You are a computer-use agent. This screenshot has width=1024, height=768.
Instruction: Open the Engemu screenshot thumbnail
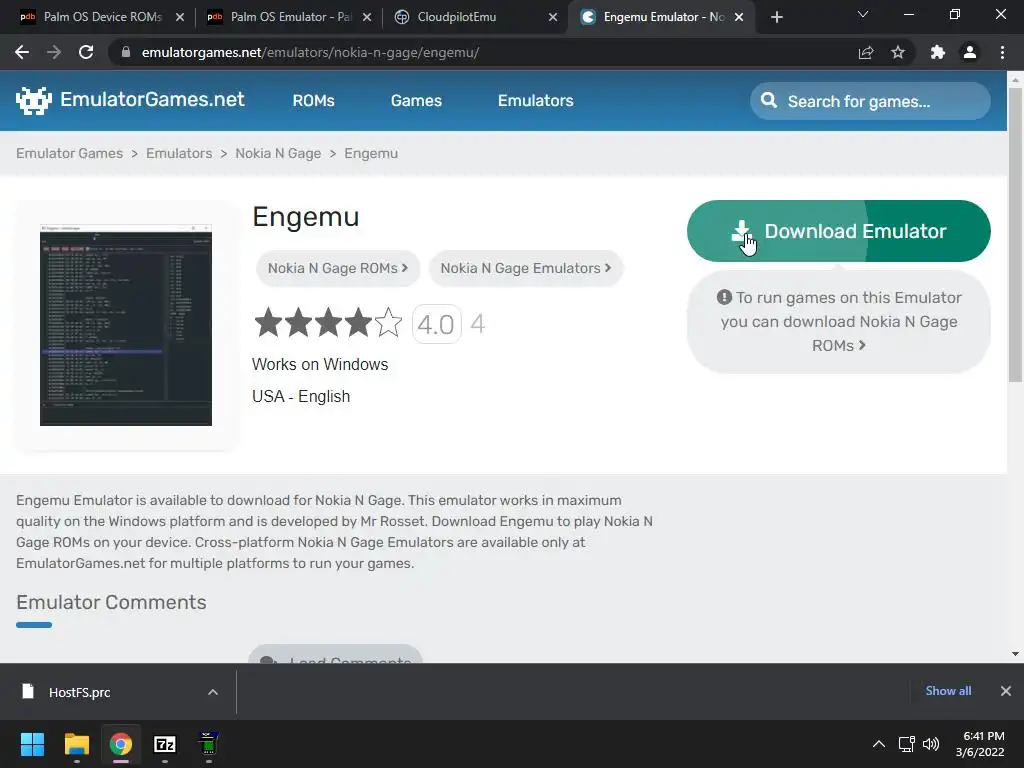click(x=126, y=325)
